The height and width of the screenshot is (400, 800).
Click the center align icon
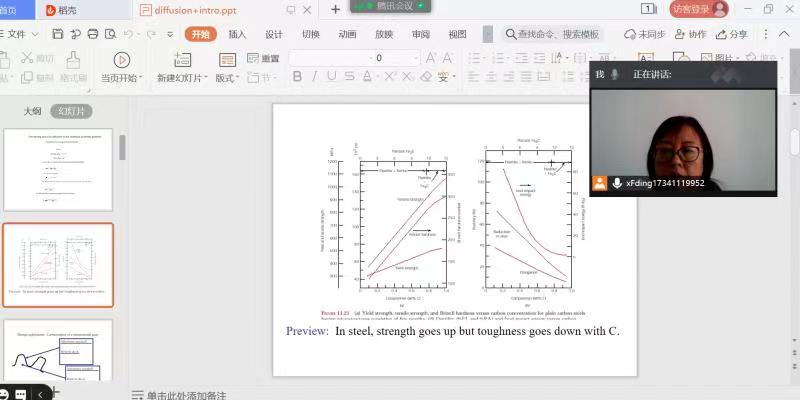[x=491, y=77]
